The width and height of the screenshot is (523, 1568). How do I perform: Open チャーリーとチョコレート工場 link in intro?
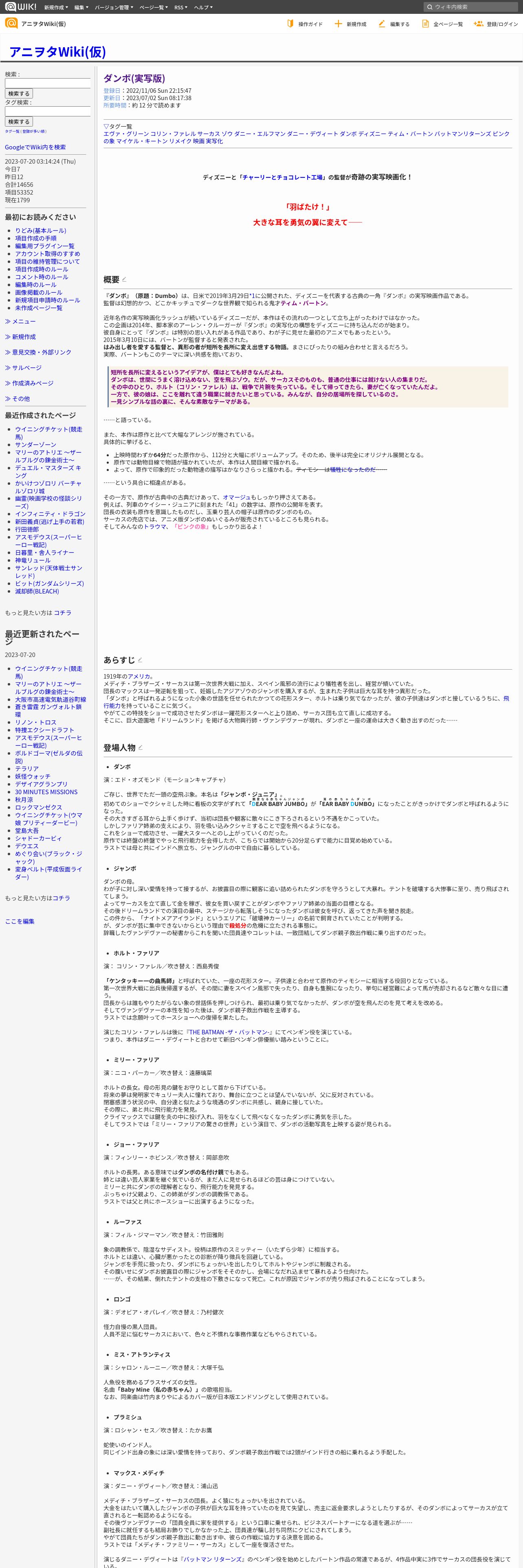click(283, 177)
